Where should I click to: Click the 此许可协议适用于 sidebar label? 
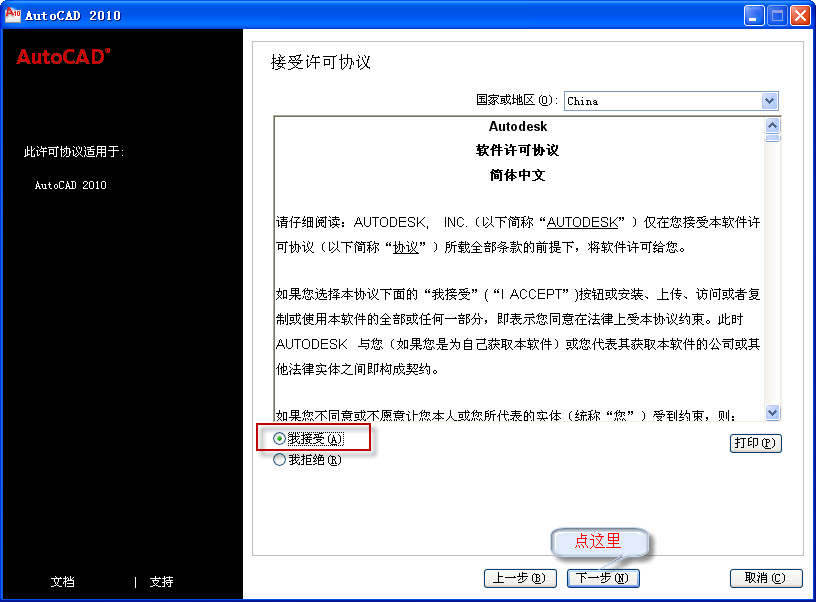[74, 152]
